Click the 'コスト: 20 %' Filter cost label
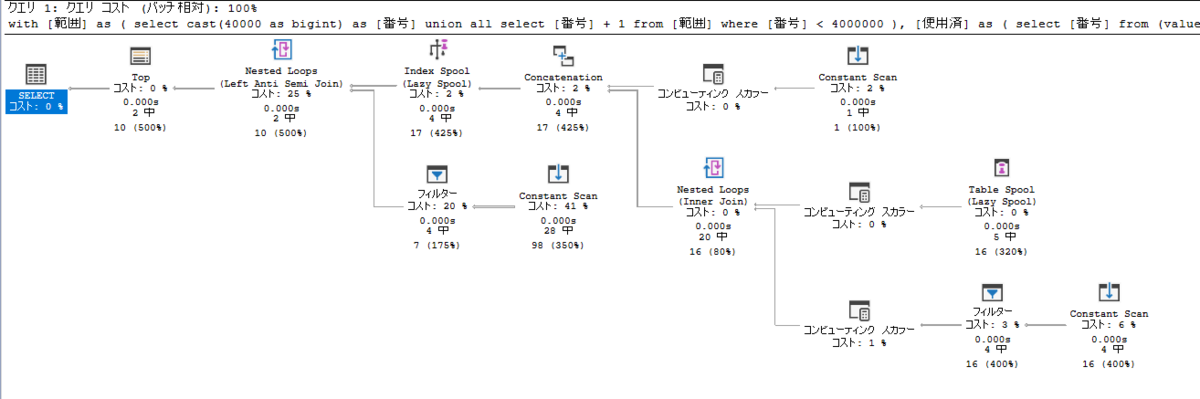Viewport: 1200px width, 399px height. click(x=436, y=206)
